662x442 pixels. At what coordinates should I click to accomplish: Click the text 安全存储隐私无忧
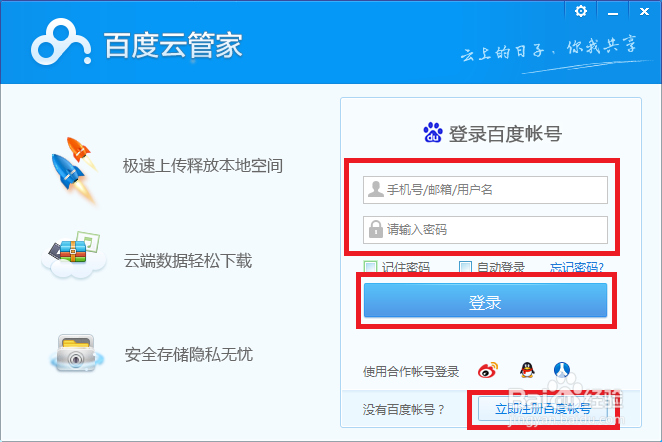click(189, 354)
